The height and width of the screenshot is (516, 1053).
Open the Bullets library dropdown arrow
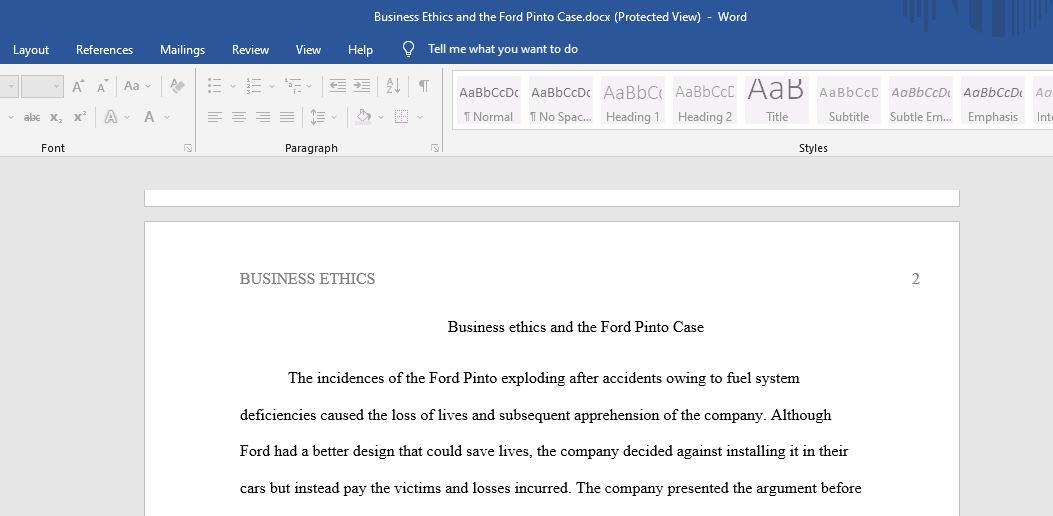[232, 86]
